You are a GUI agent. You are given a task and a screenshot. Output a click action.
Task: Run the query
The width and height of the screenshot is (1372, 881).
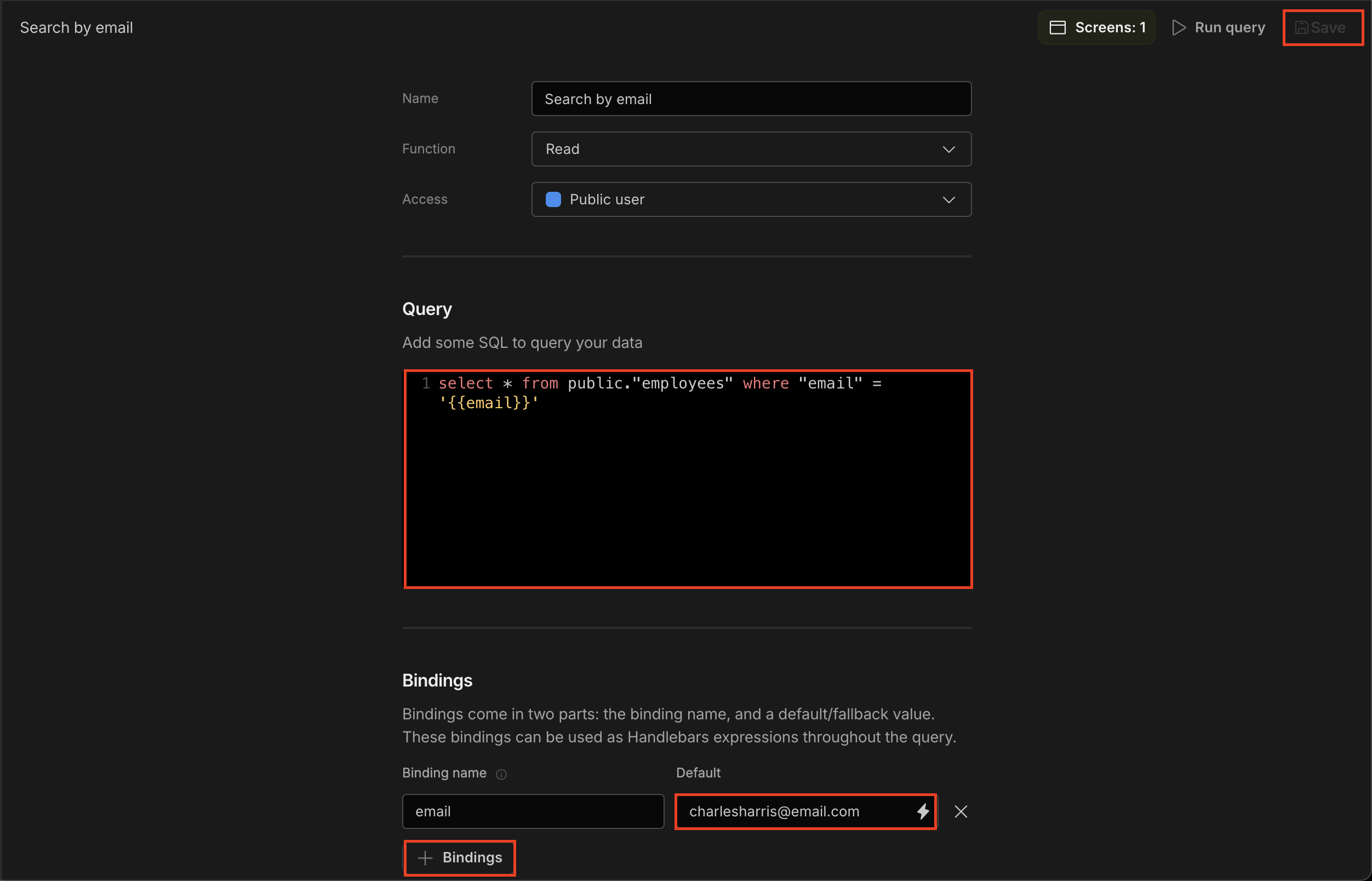[1218, 27]
